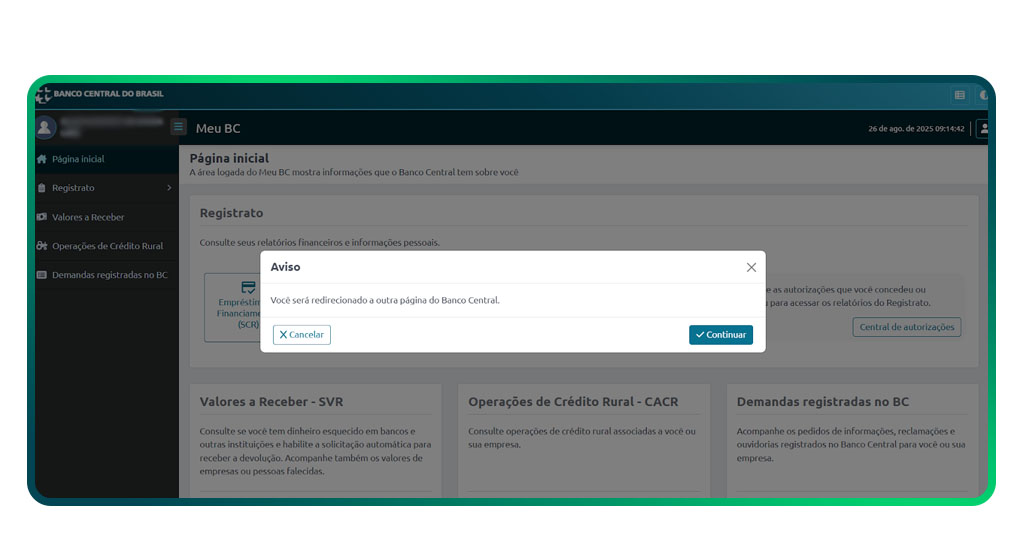
Task: Click the Aviso dialog title
Action: tap(285, 267)
